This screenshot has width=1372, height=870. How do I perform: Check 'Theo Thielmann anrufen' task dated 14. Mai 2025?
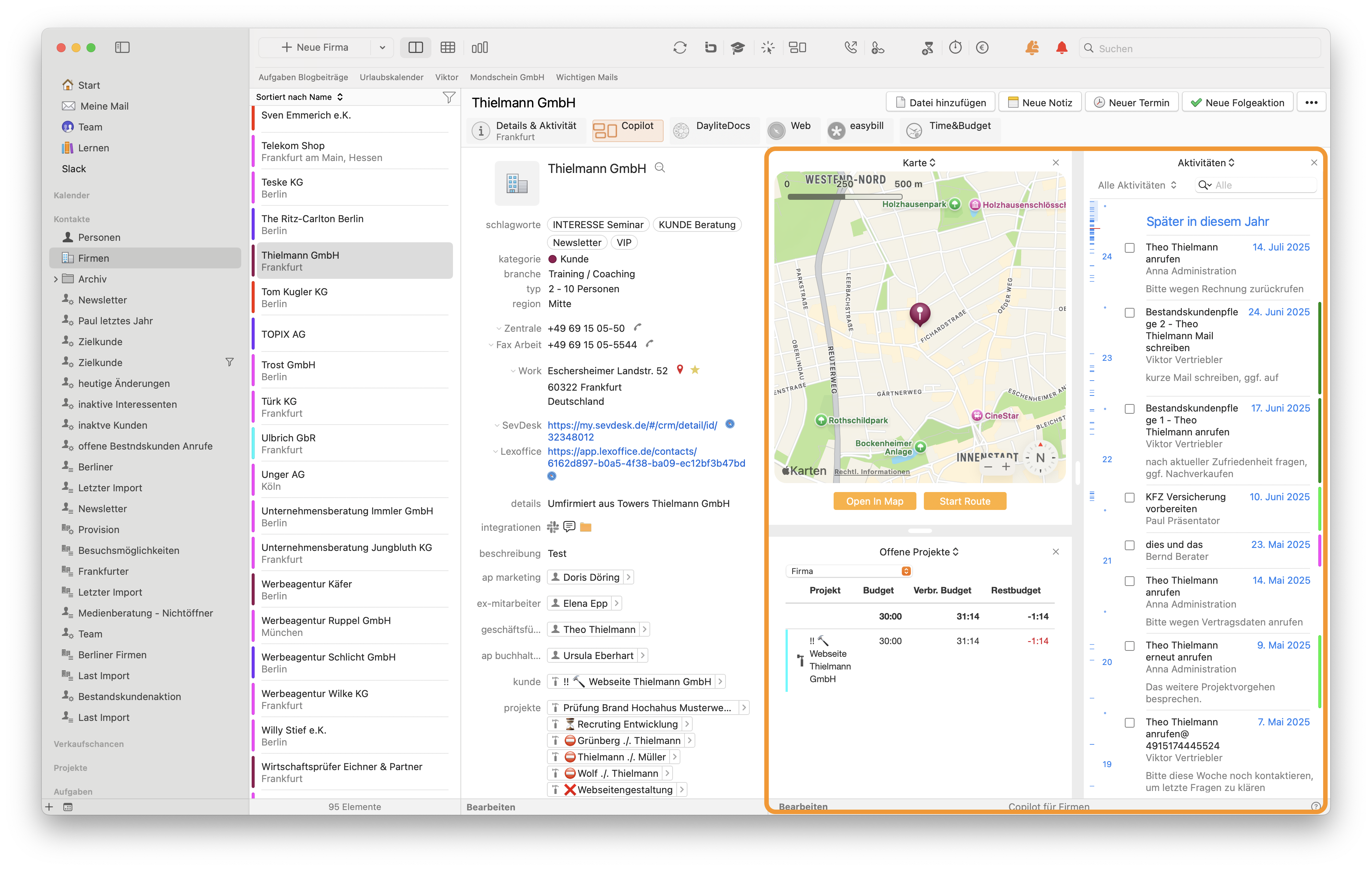(1129, 581)
